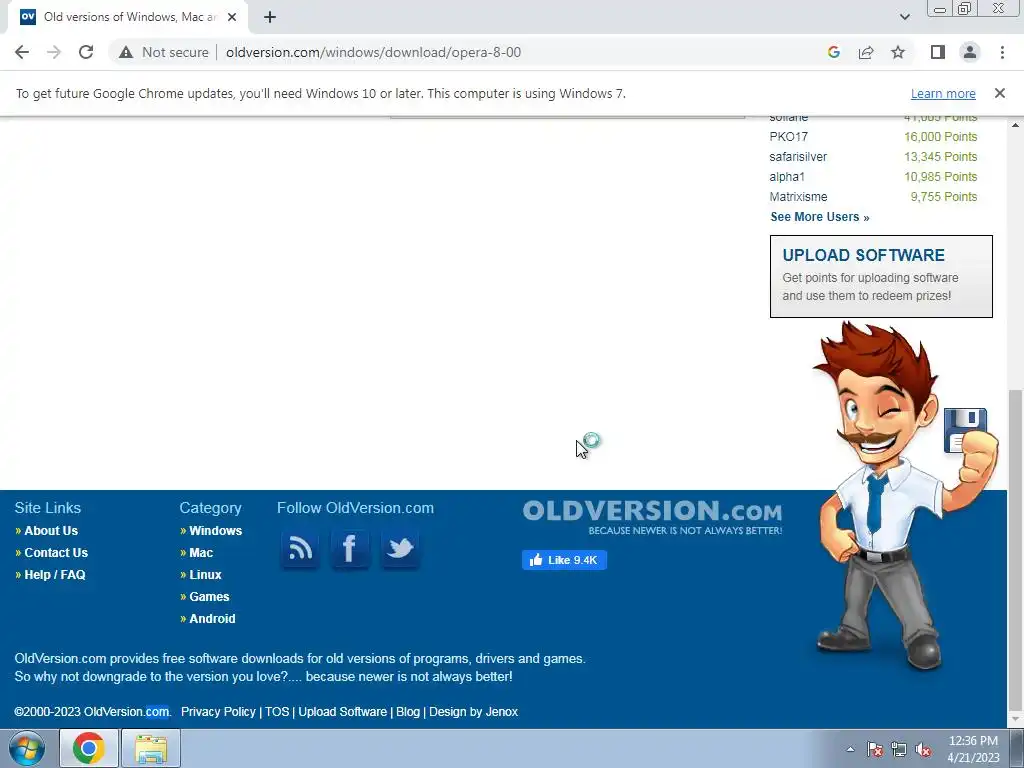Open Learn more about Chrome updates
The width and height of the screenshot is (1024, 768).
point(943,93)
